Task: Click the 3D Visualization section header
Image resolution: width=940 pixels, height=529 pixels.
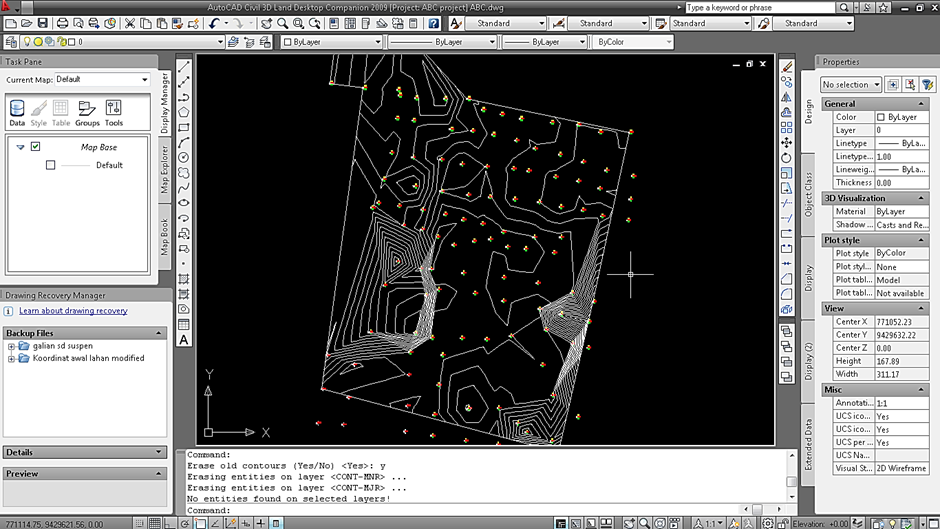Action: tap(875, 198)
